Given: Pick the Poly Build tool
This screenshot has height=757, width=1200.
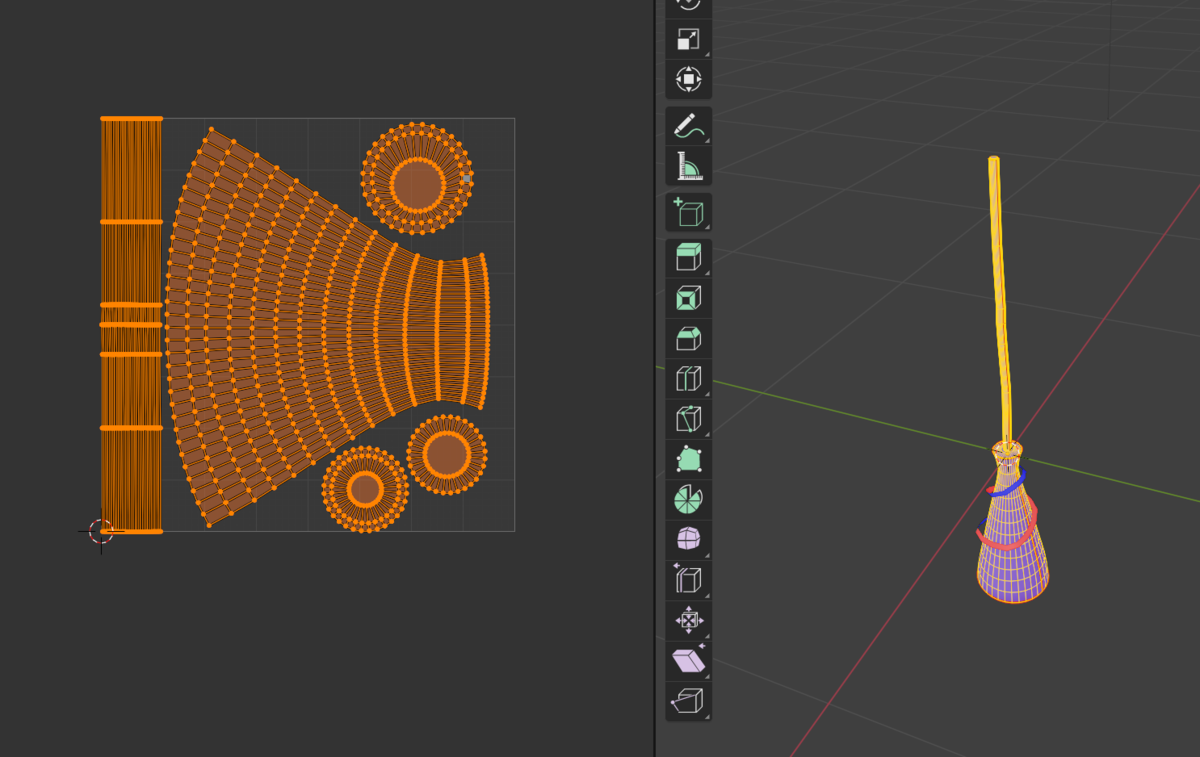Looking at the screenshot, I should 686,460.
